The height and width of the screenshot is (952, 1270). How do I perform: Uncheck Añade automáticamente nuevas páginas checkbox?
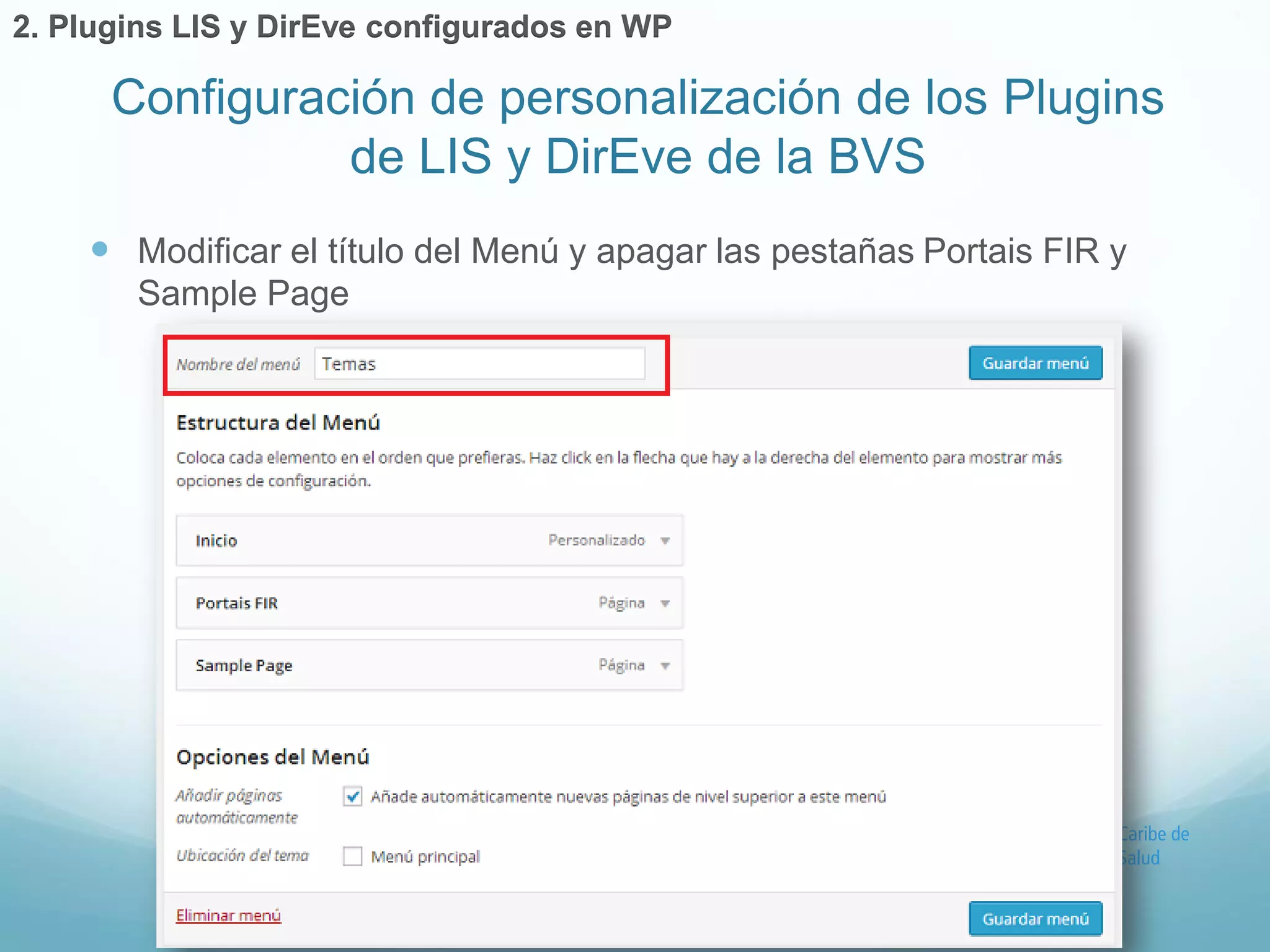[353, 796]
